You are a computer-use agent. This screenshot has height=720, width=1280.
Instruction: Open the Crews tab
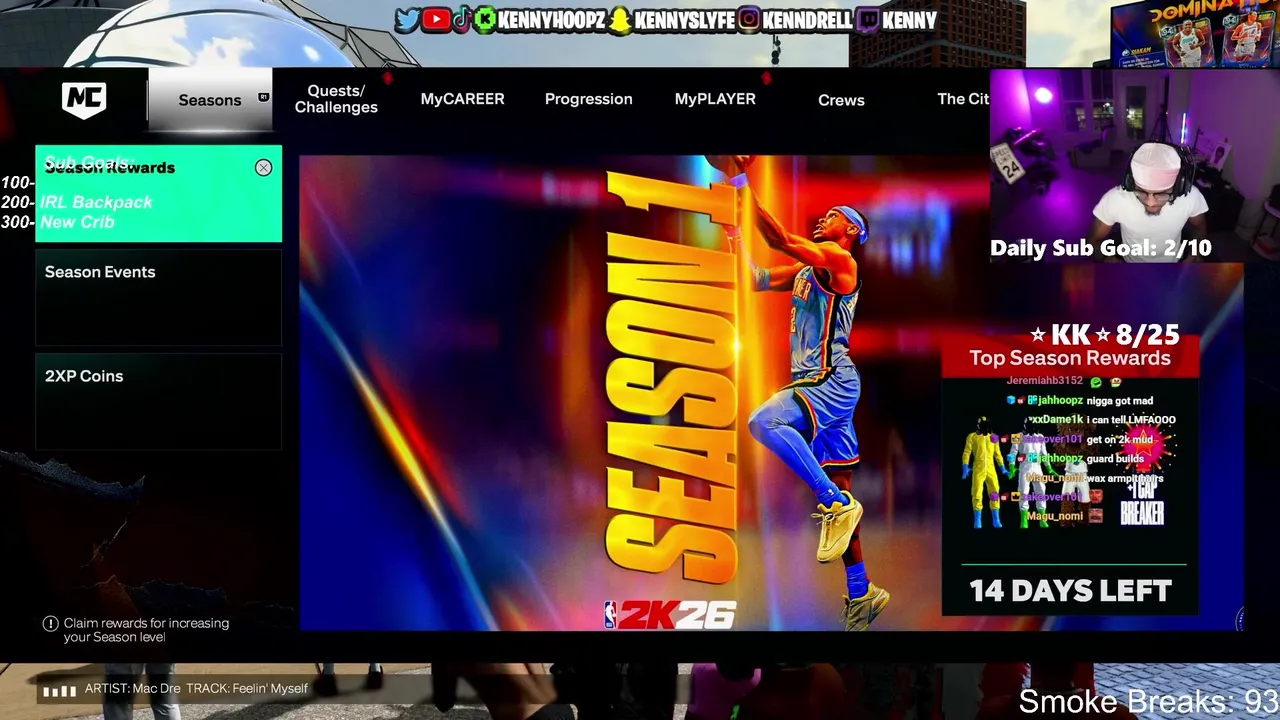pos(841,100)
